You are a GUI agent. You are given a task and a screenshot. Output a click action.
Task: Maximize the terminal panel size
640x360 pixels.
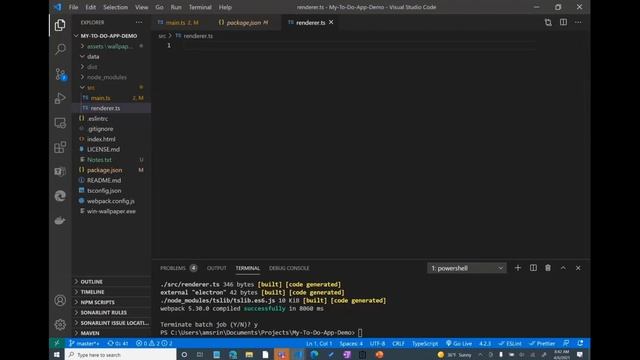(x=563, y=268)
